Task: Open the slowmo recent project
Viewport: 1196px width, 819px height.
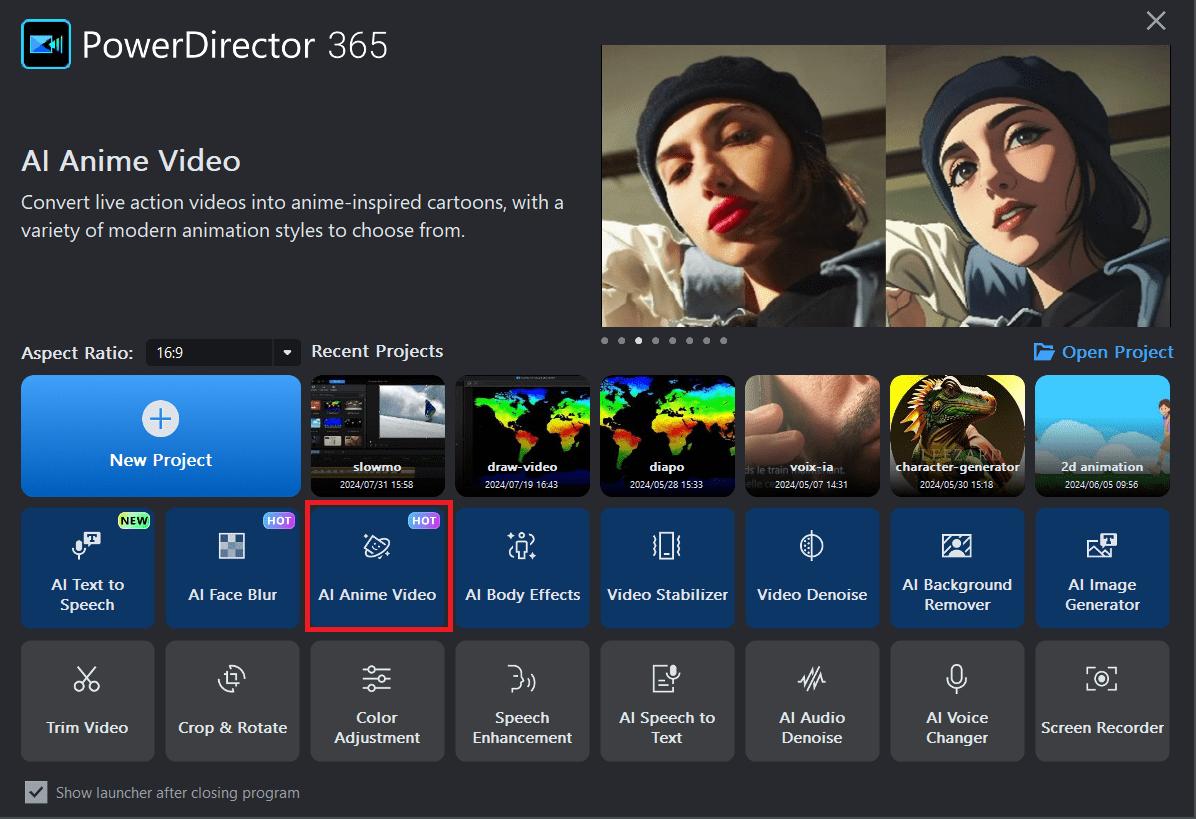Action: pyautogui.click(x=377, y=436)
